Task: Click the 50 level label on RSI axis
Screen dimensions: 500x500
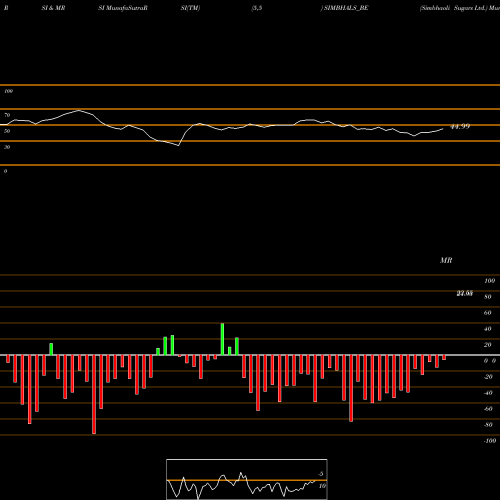Action: pos(7,131)
